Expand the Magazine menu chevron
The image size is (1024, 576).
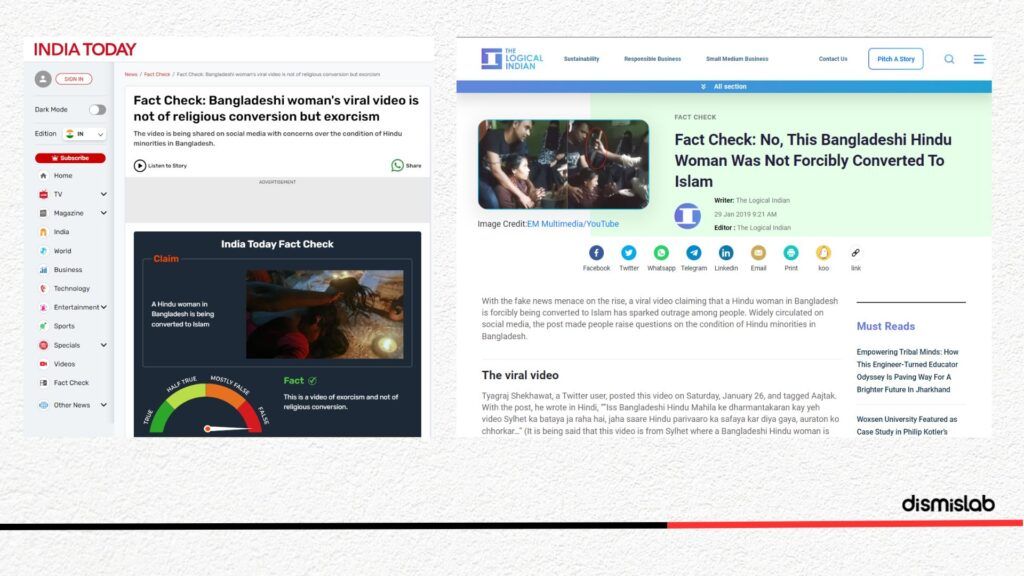tap(103, 214)
